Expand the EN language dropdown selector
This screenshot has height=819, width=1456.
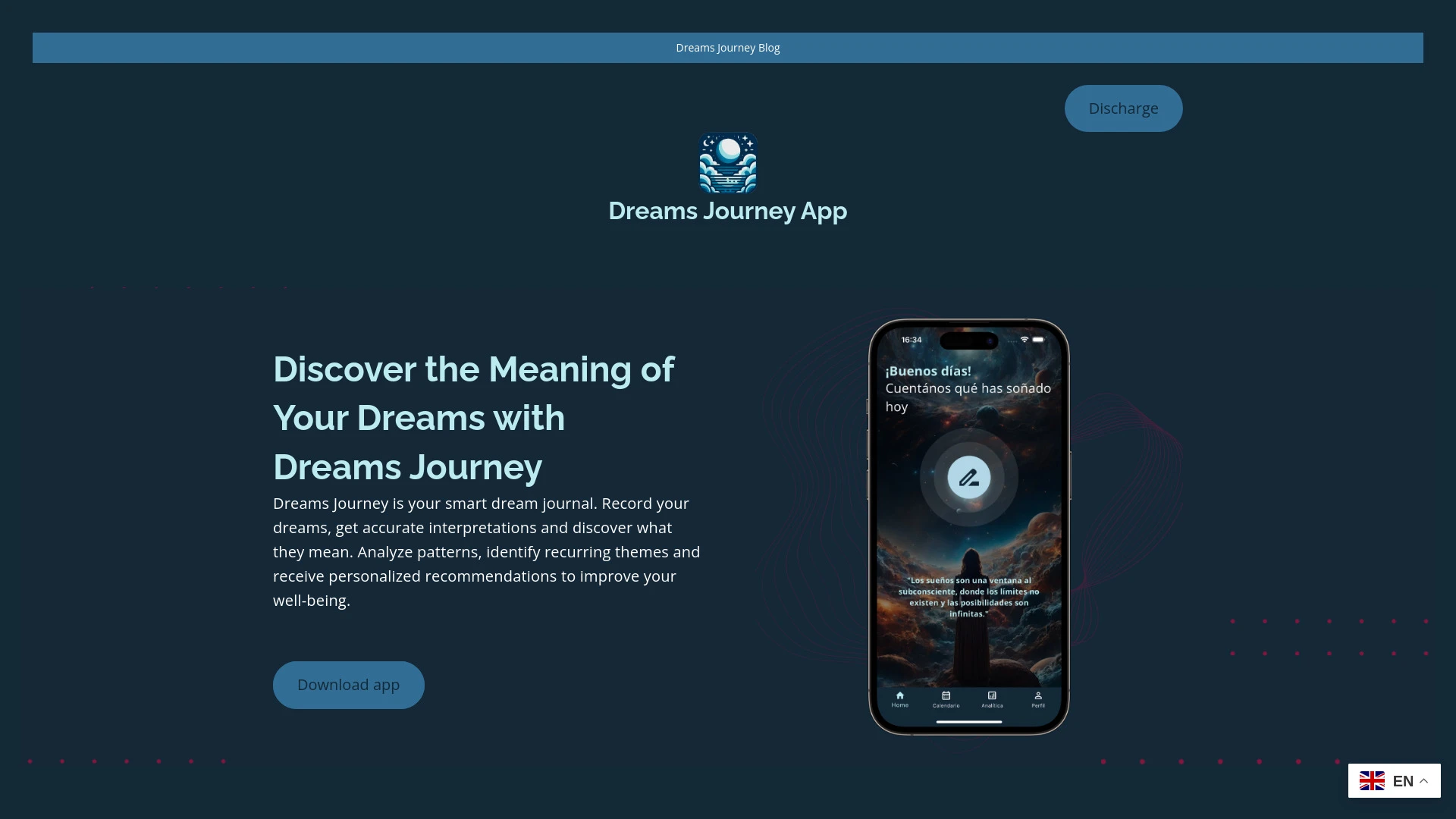[1394, 781]
